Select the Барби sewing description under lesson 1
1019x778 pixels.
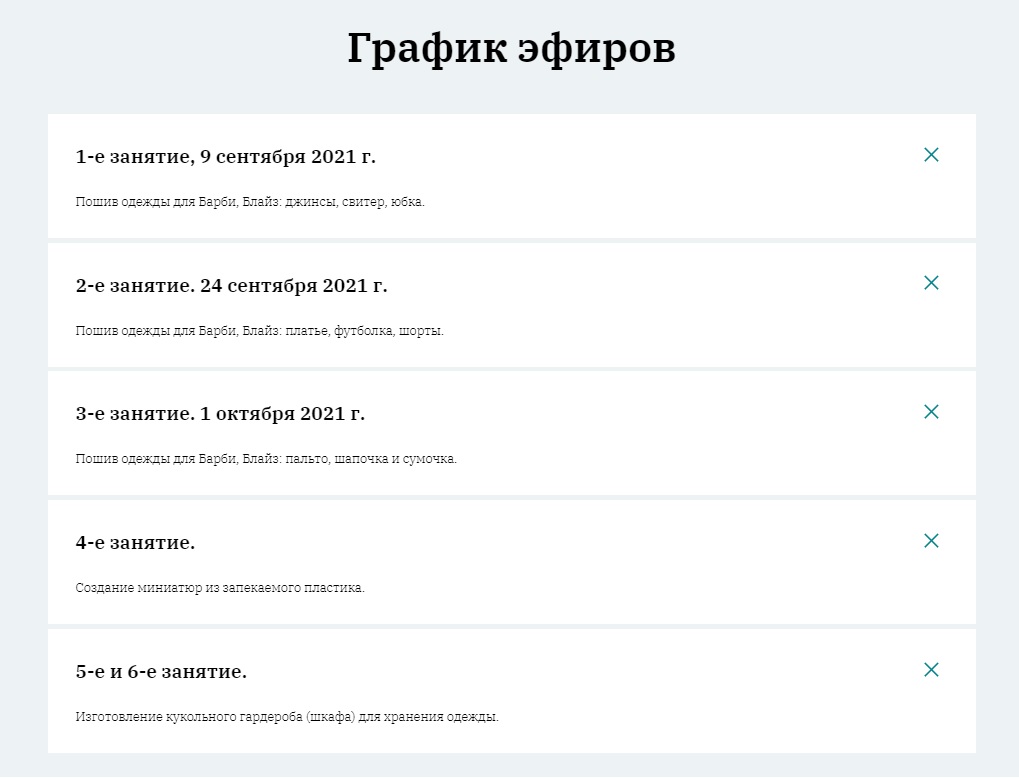251,201
